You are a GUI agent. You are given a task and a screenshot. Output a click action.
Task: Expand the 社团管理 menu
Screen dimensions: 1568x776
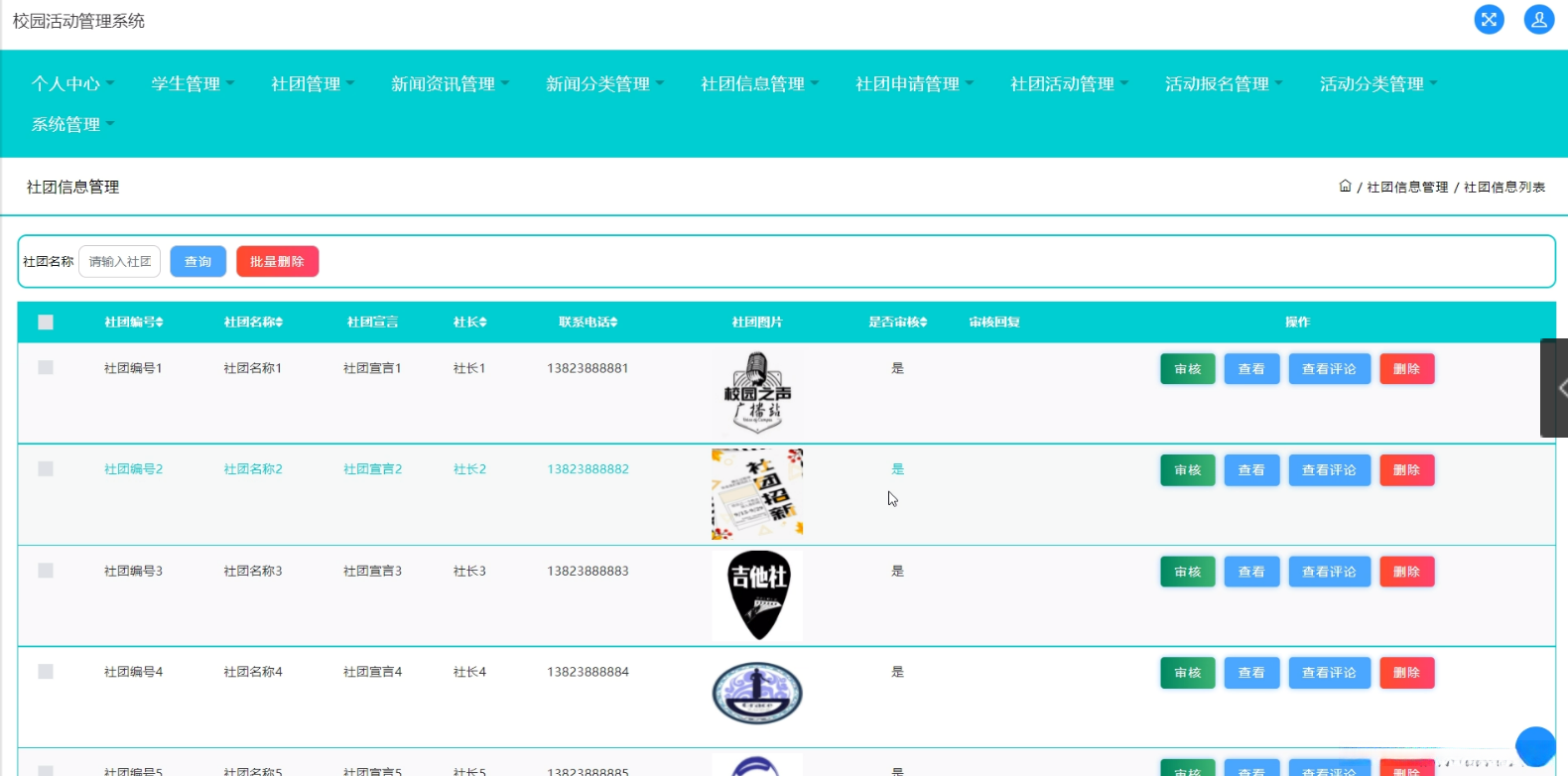pyautogui.click(x=314, y=84)
